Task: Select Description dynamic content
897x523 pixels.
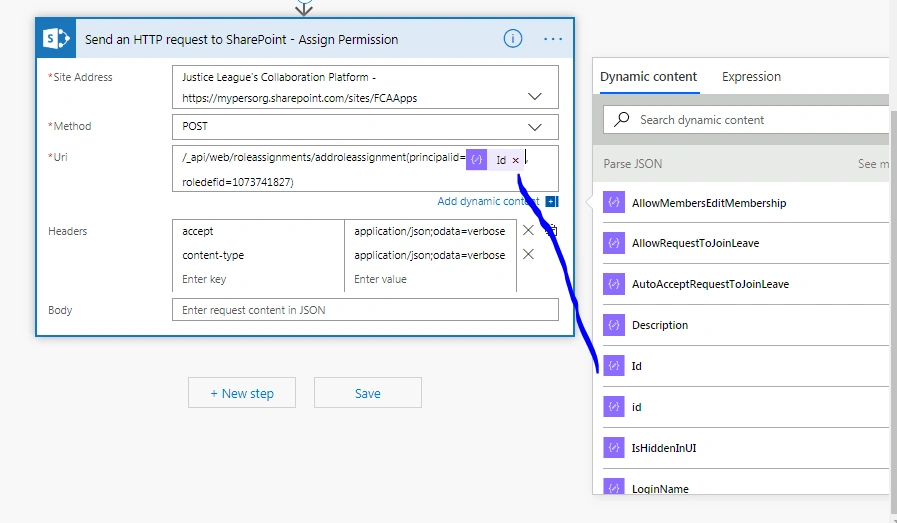Action: coord(746,325)
